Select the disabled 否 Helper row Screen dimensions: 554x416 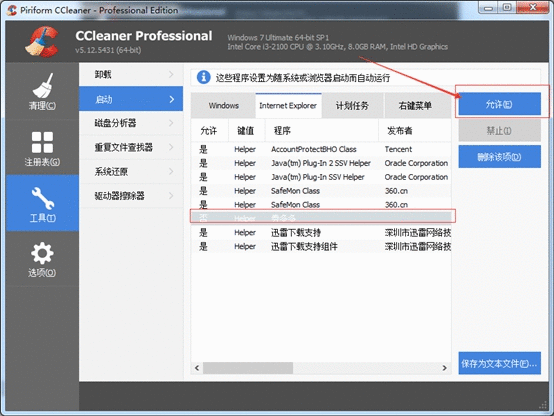tap(321, 218)
